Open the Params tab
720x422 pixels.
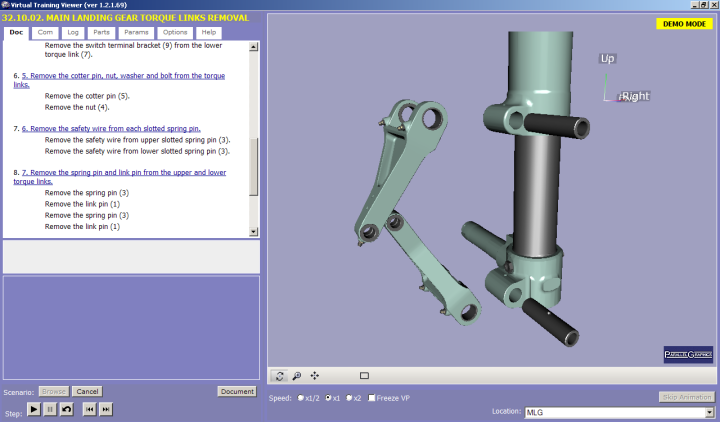tap(136, 33)
